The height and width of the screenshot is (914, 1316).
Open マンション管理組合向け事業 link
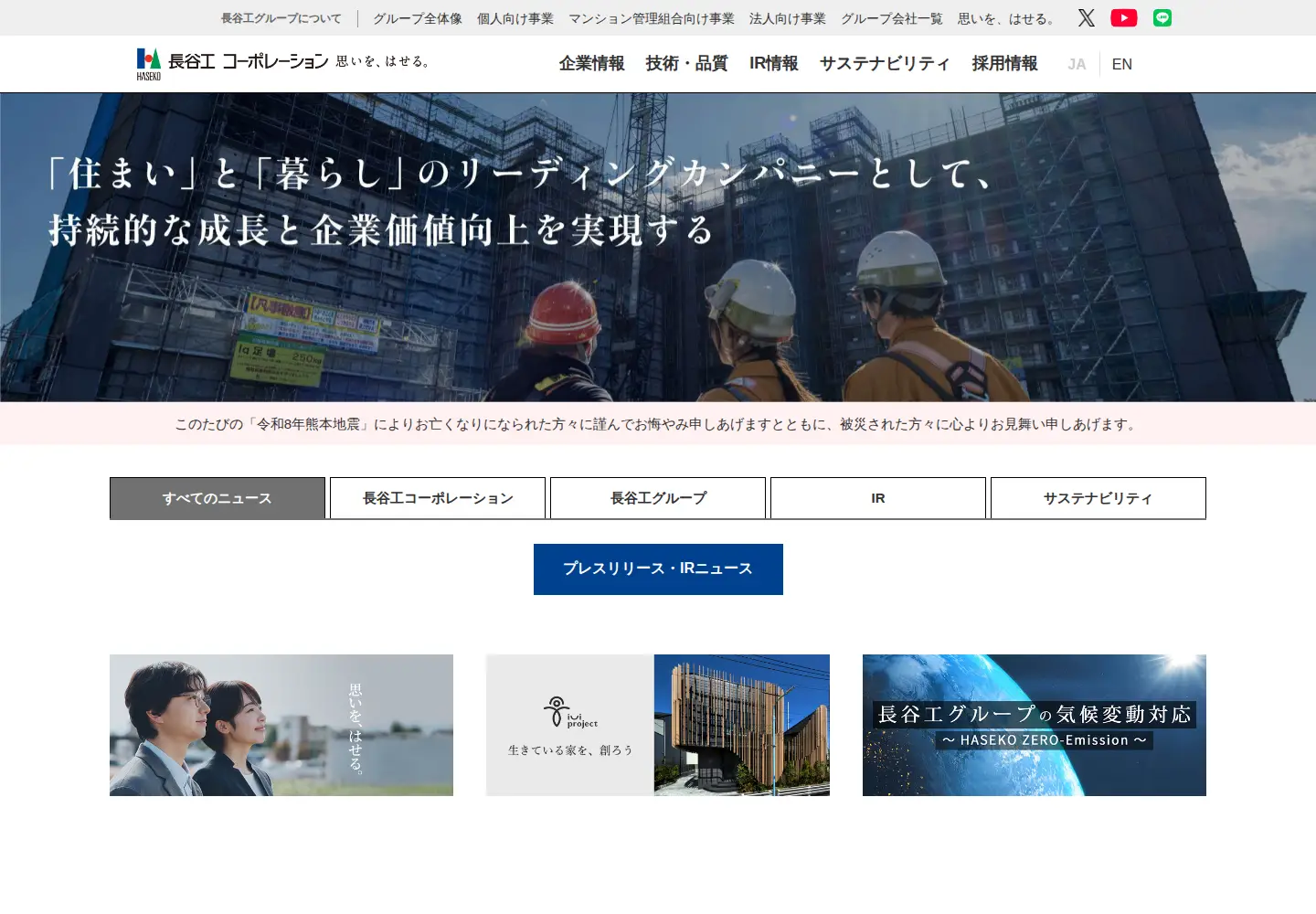652,18
